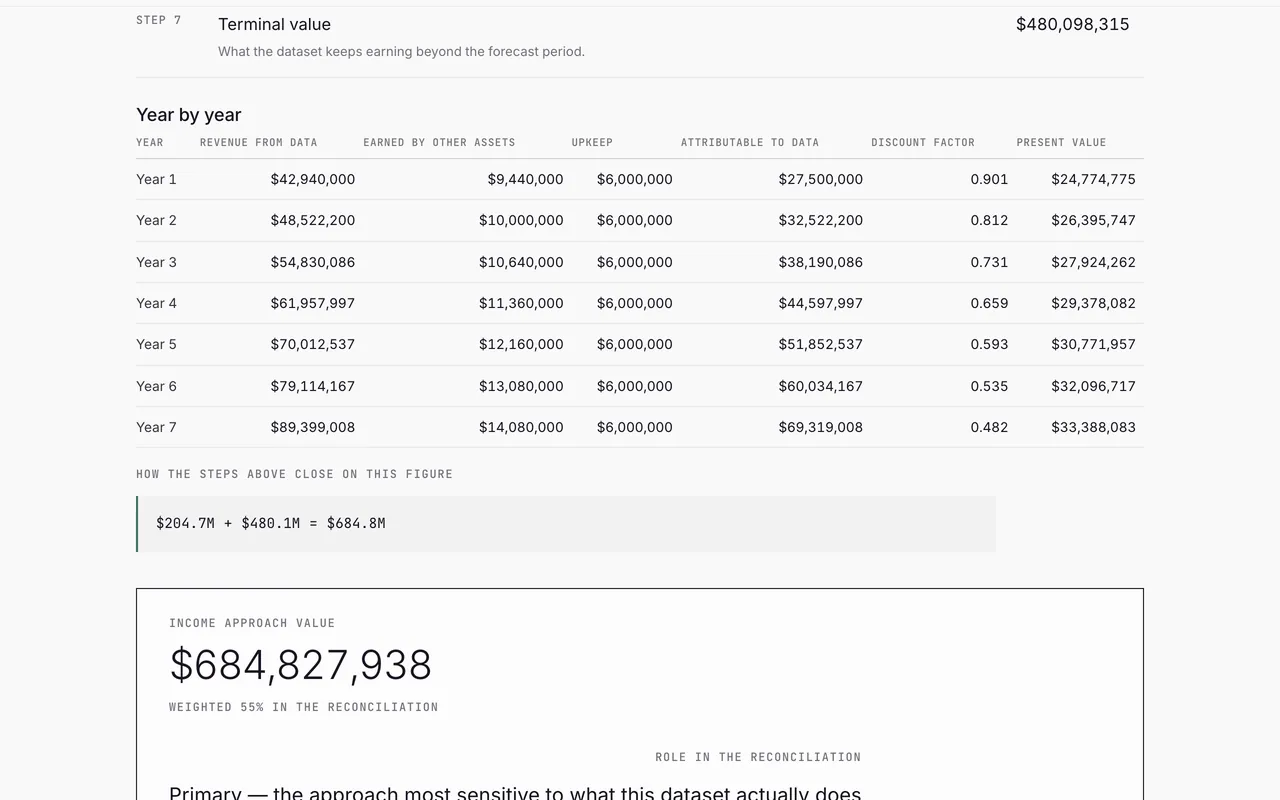Viewport: 1280px width, 800px height.
Task: Click WEIGHTED 55% IN THE RECONCILIATION text
Action: tap(304, 707)
